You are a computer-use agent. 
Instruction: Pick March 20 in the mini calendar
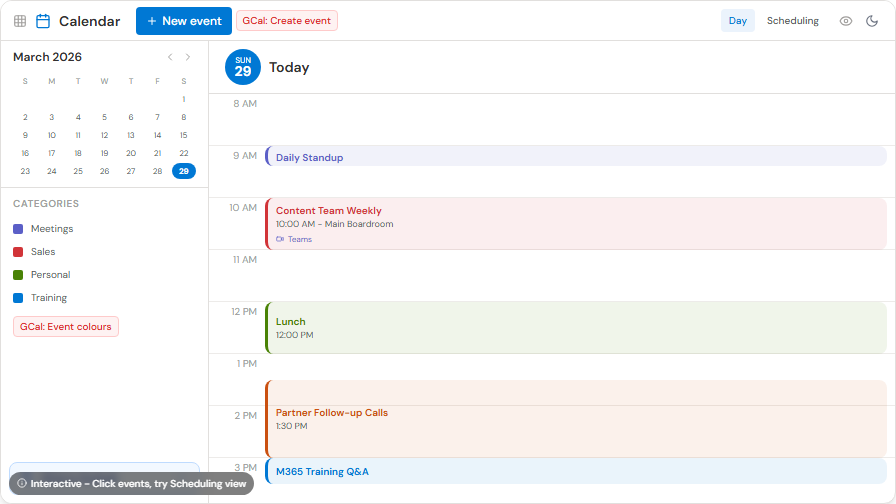(x=131, y=153)
